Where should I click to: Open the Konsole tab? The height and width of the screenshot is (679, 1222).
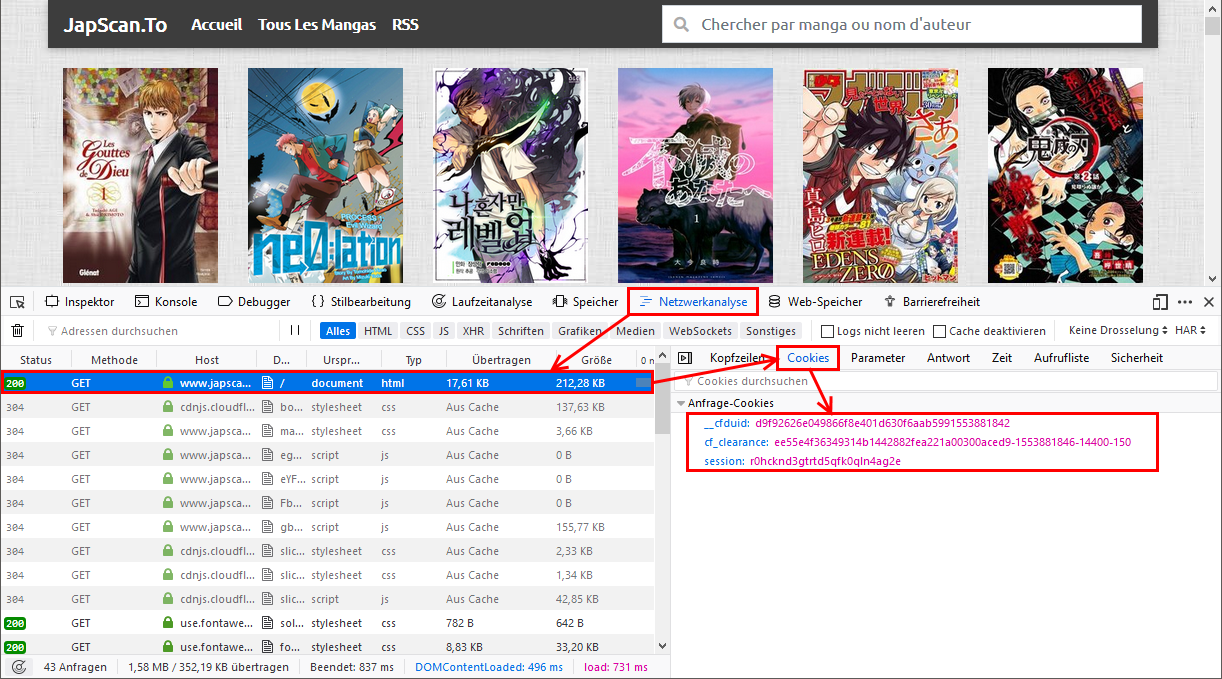click(166, 302)
